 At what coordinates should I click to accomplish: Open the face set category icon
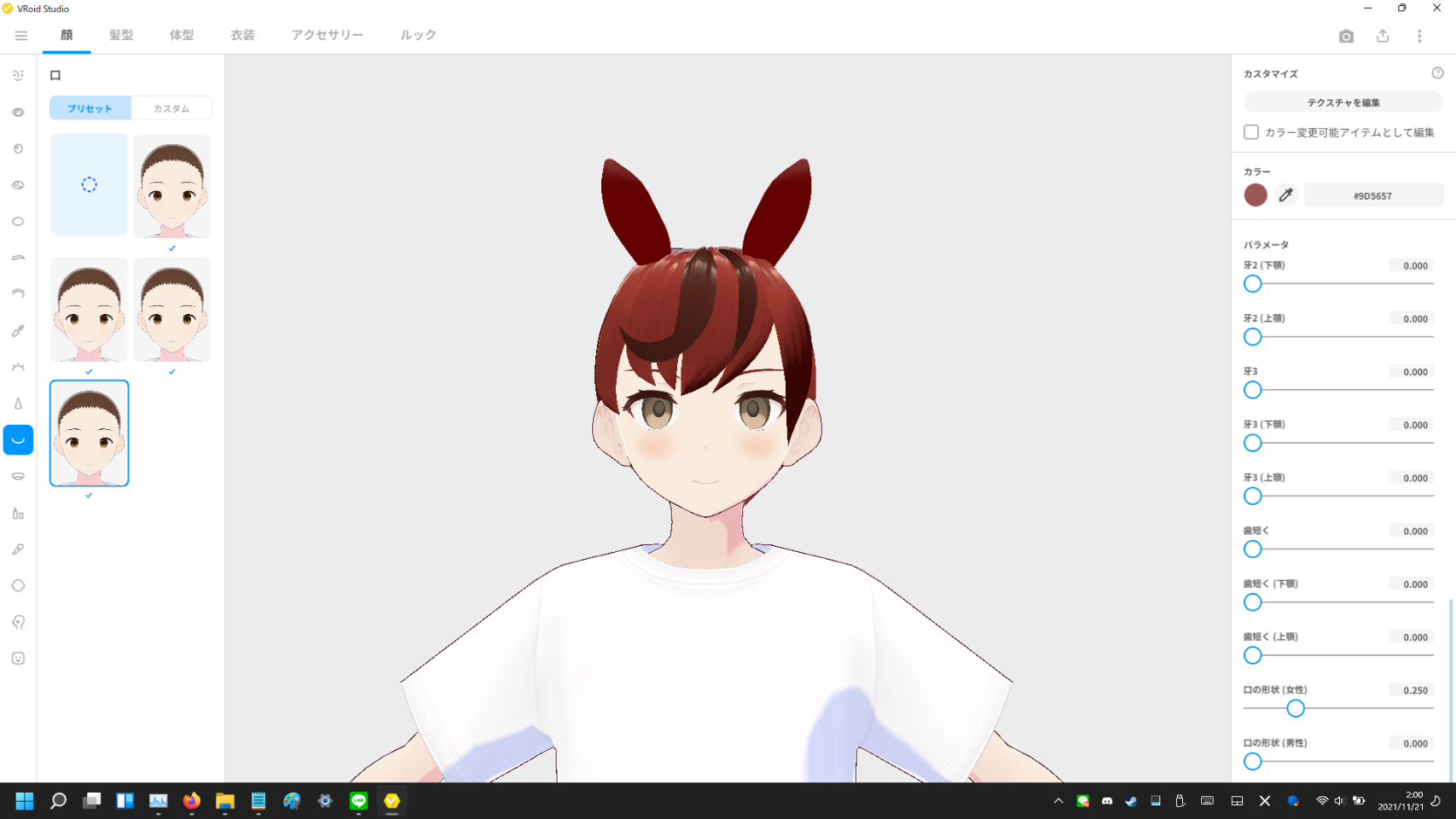18,76
